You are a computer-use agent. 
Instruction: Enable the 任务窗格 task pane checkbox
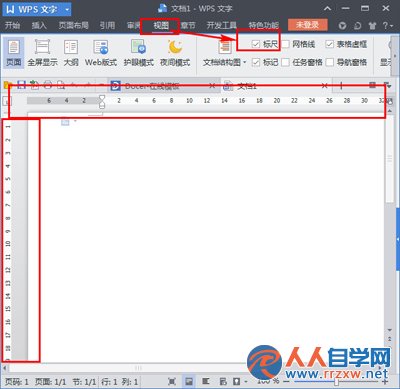pos(285,62)
